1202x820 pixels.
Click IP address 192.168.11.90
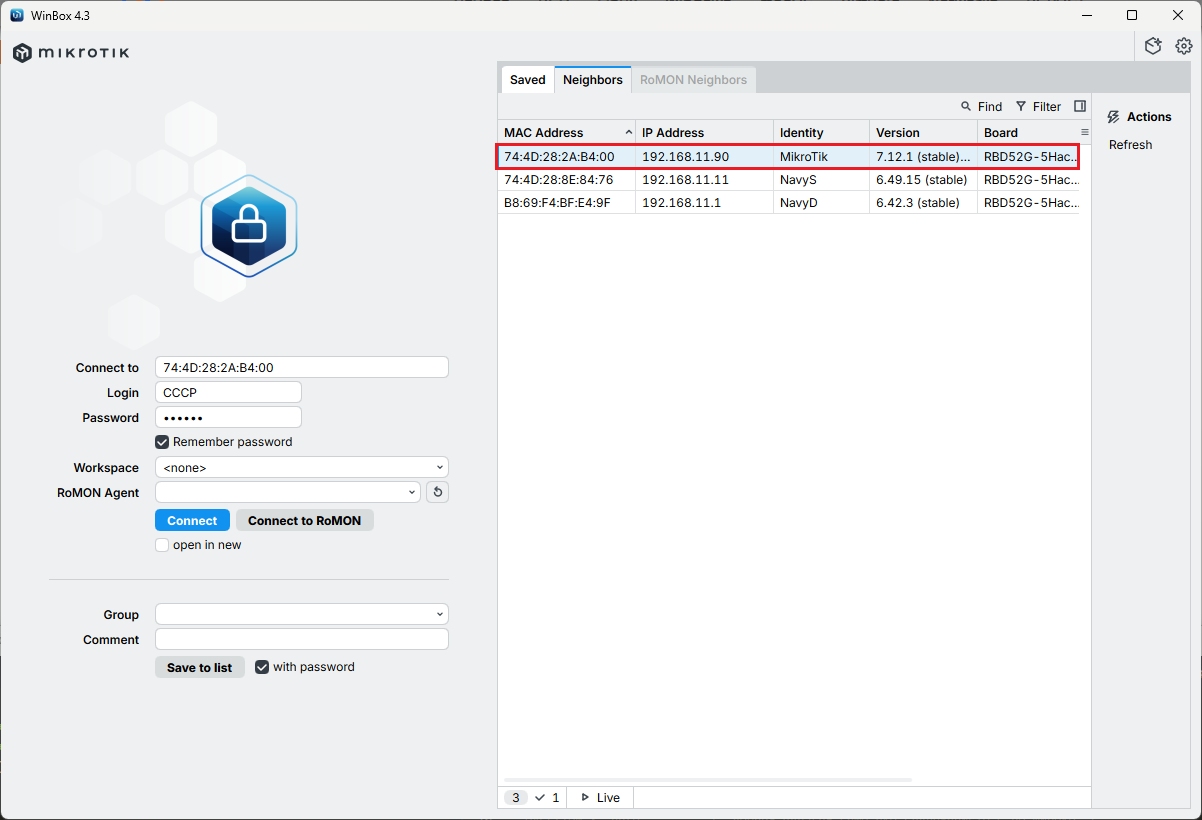[x=685, y=157]
